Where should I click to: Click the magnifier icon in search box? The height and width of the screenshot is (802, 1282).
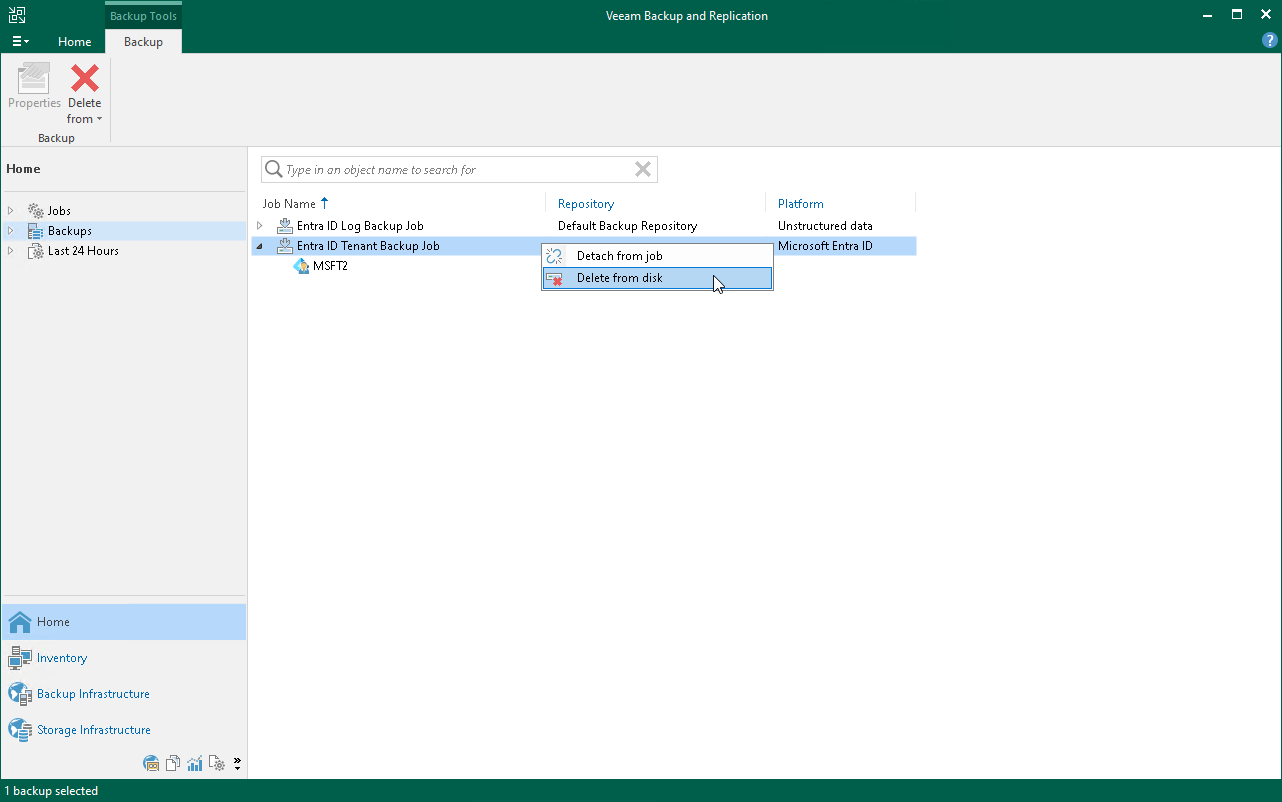tap(273, 170)
